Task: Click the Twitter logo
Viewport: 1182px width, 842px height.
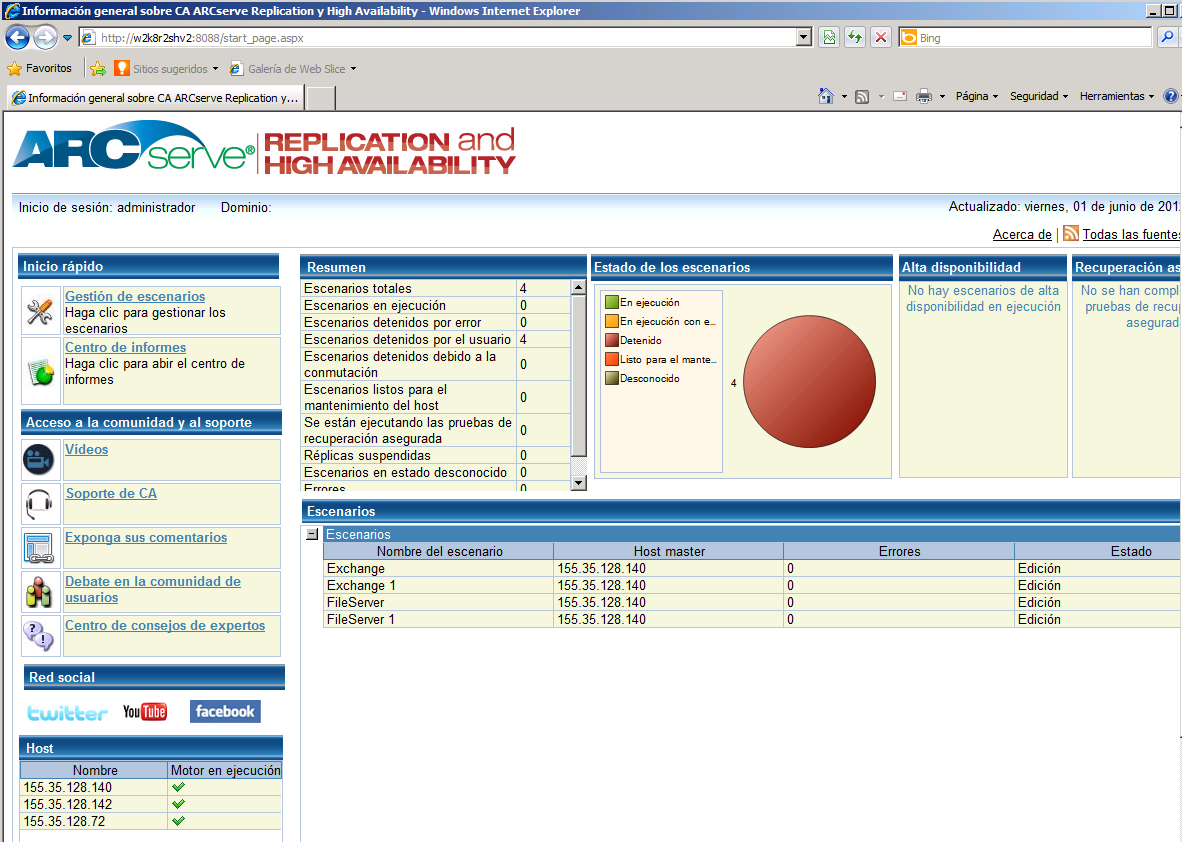Action: click(67, 713)
